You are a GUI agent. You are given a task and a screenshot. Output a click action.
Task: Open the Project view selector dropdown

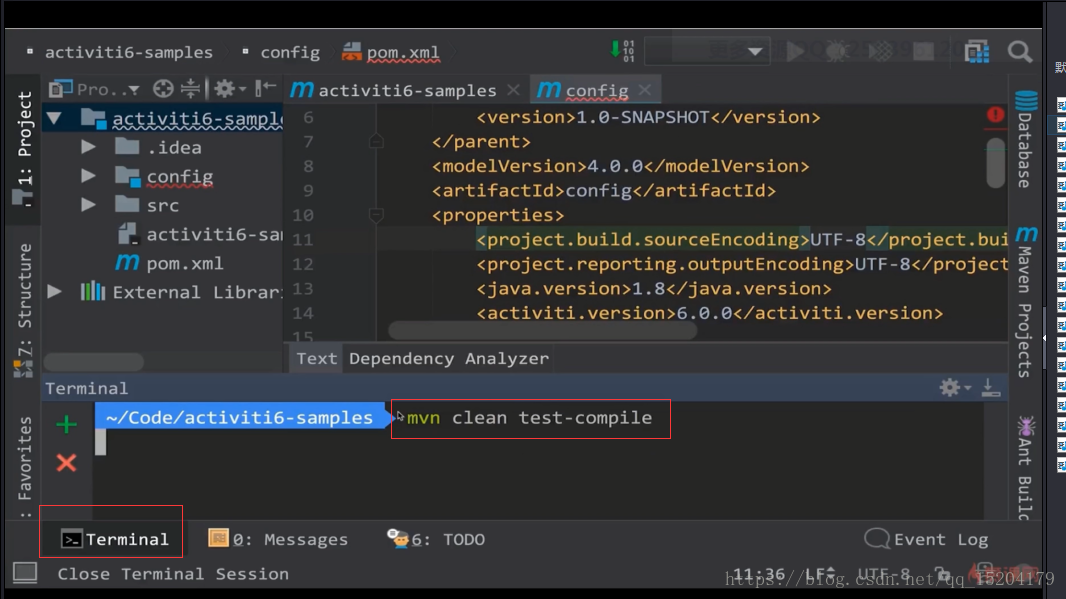click(x=94, y=89)
